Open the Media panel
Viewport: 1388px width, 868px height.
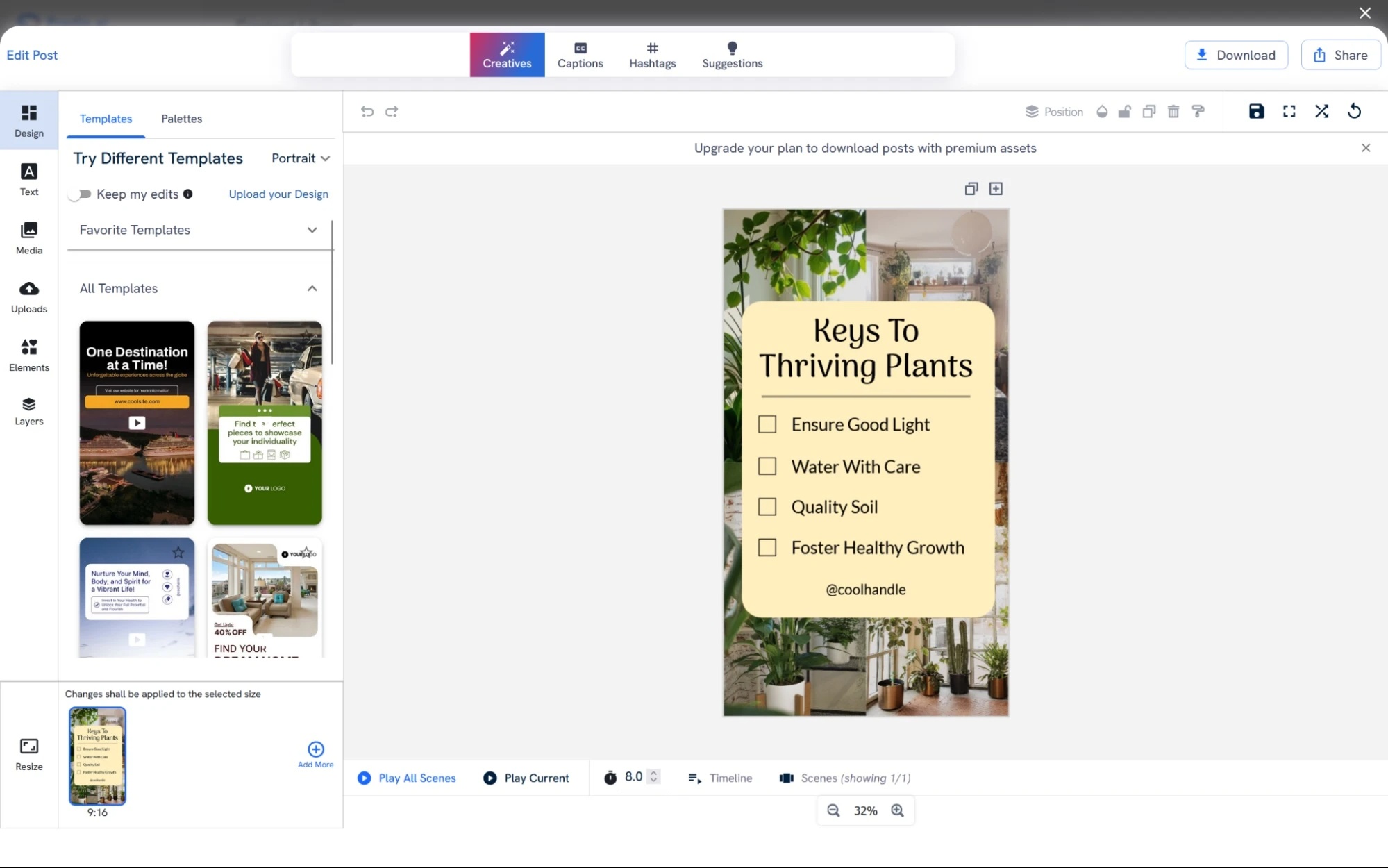coord(28,237)
